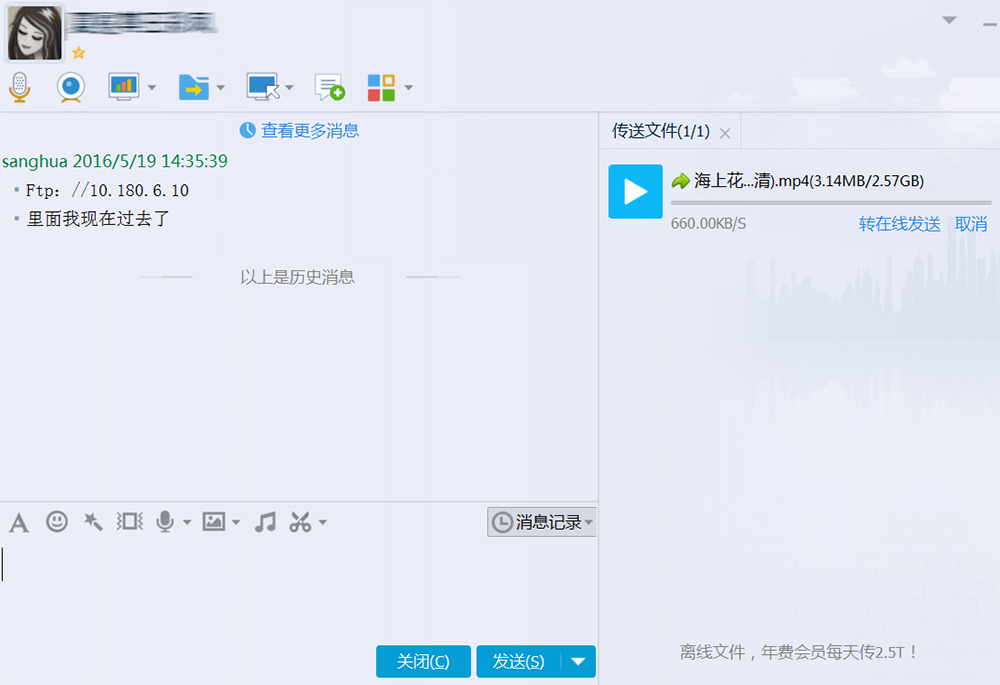Open the QQ apps grid icon

pyautogui.click(x=383, y=87)
